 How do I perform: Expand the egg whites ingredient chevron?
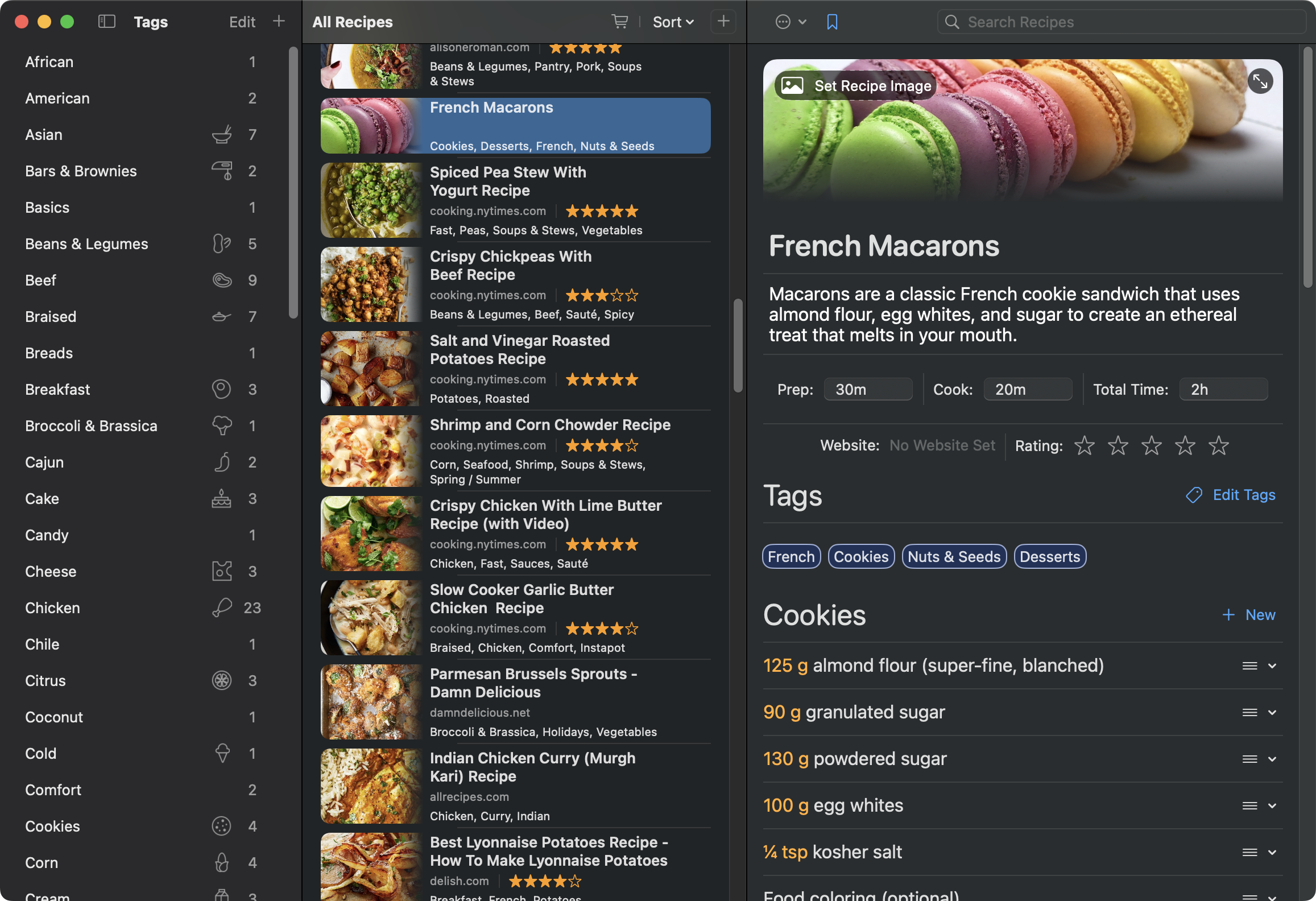1272,805
